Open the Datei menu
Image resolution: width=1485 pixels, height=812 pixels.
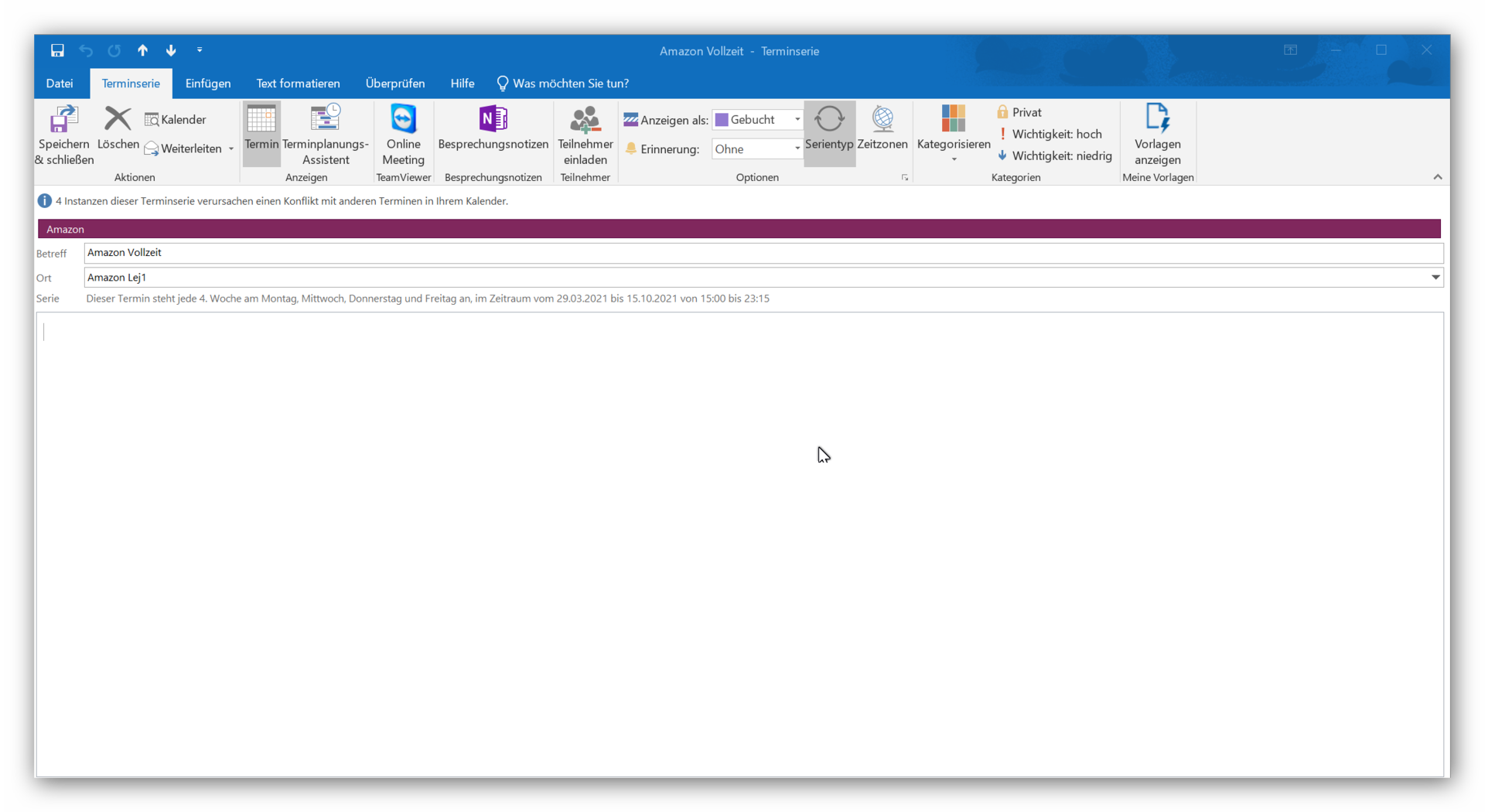pyautogui.click(x=60, y=84)
